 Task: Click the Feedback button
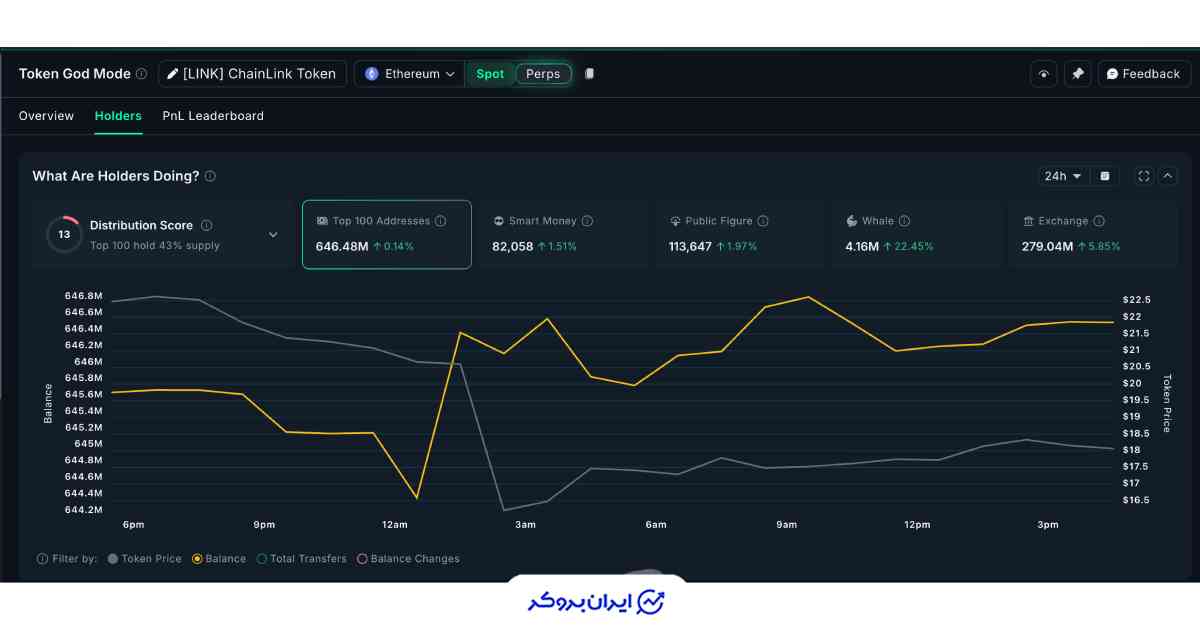coord(1143,74)
